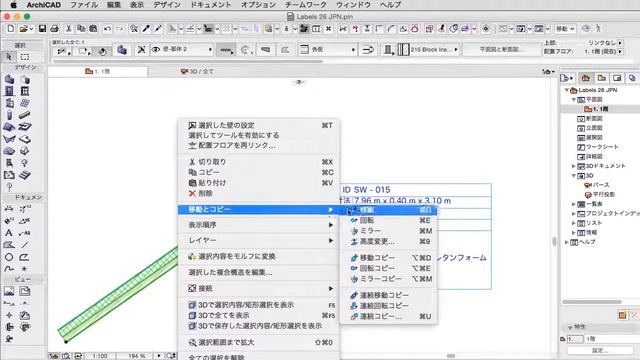Click the Cut scissors toolbar icon
Screen dimensions: 640x360
click(69, 29)
